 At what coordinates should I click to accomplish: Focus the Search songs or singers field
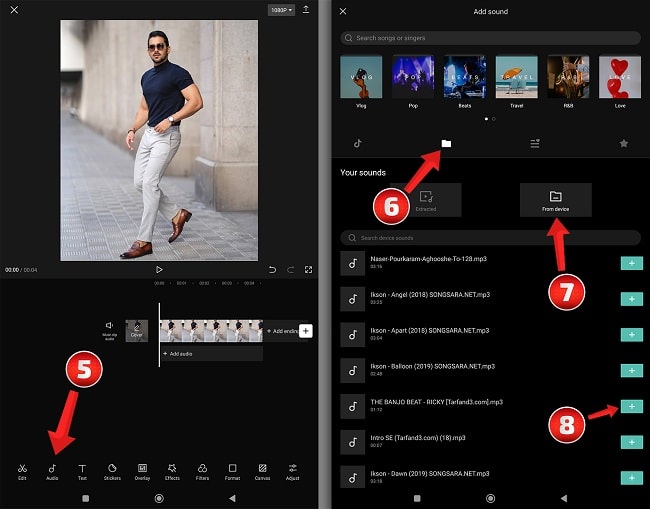coord(491,38)
